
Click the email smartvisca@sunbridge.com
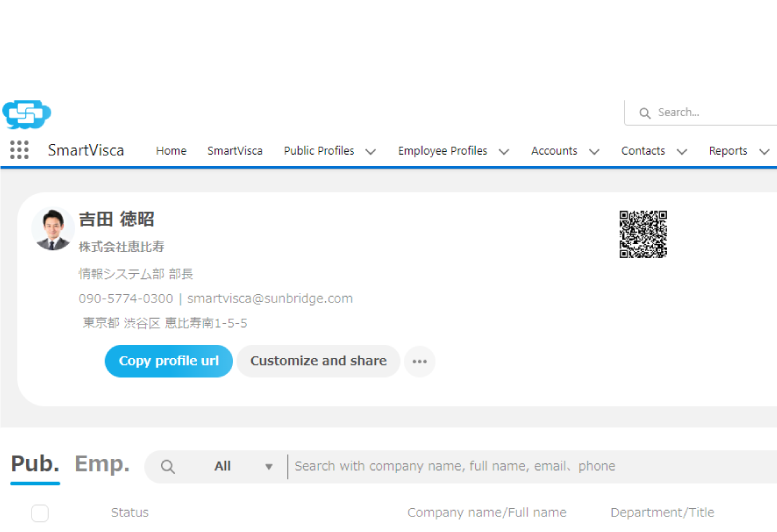270,299
